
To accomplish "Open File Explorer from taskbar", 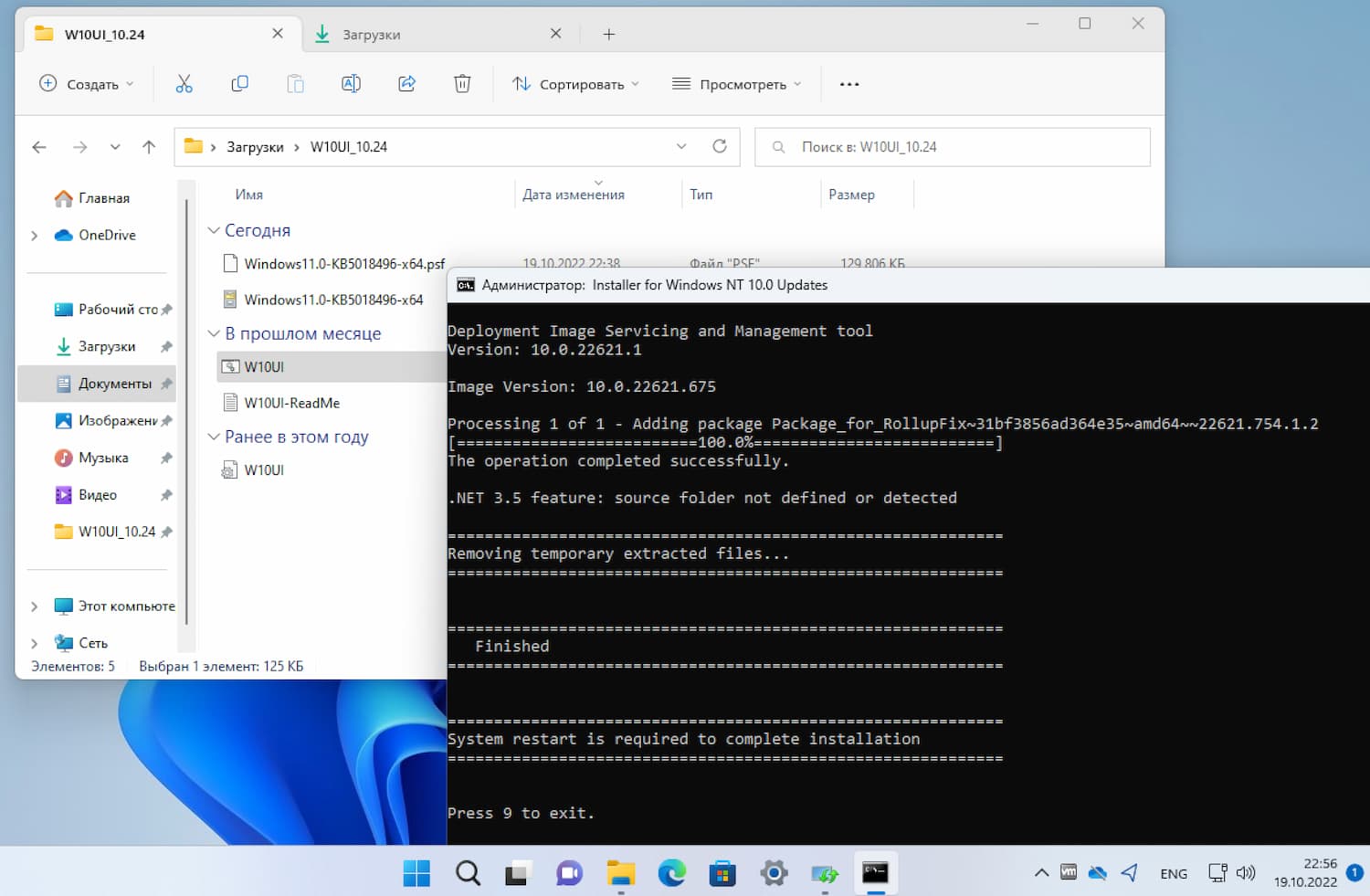I will pos(620,873).
